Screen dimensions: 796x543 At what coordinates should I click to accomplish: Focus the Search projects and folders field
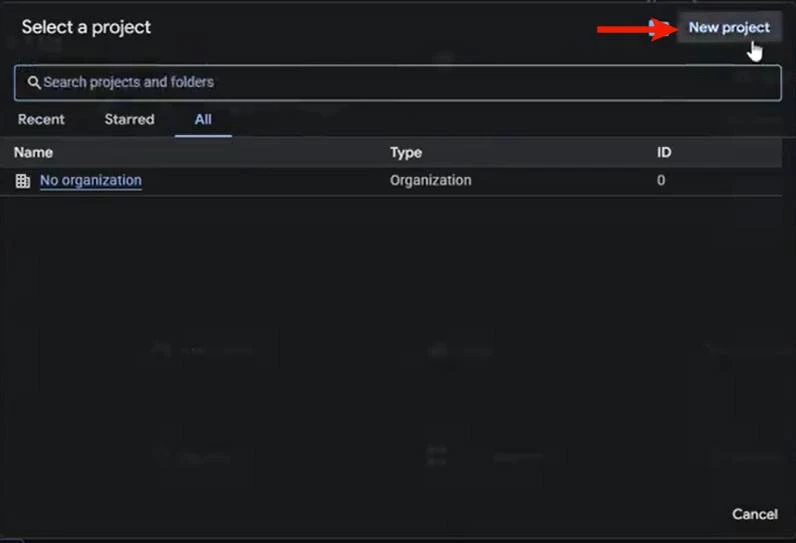(x=397, y=83)
